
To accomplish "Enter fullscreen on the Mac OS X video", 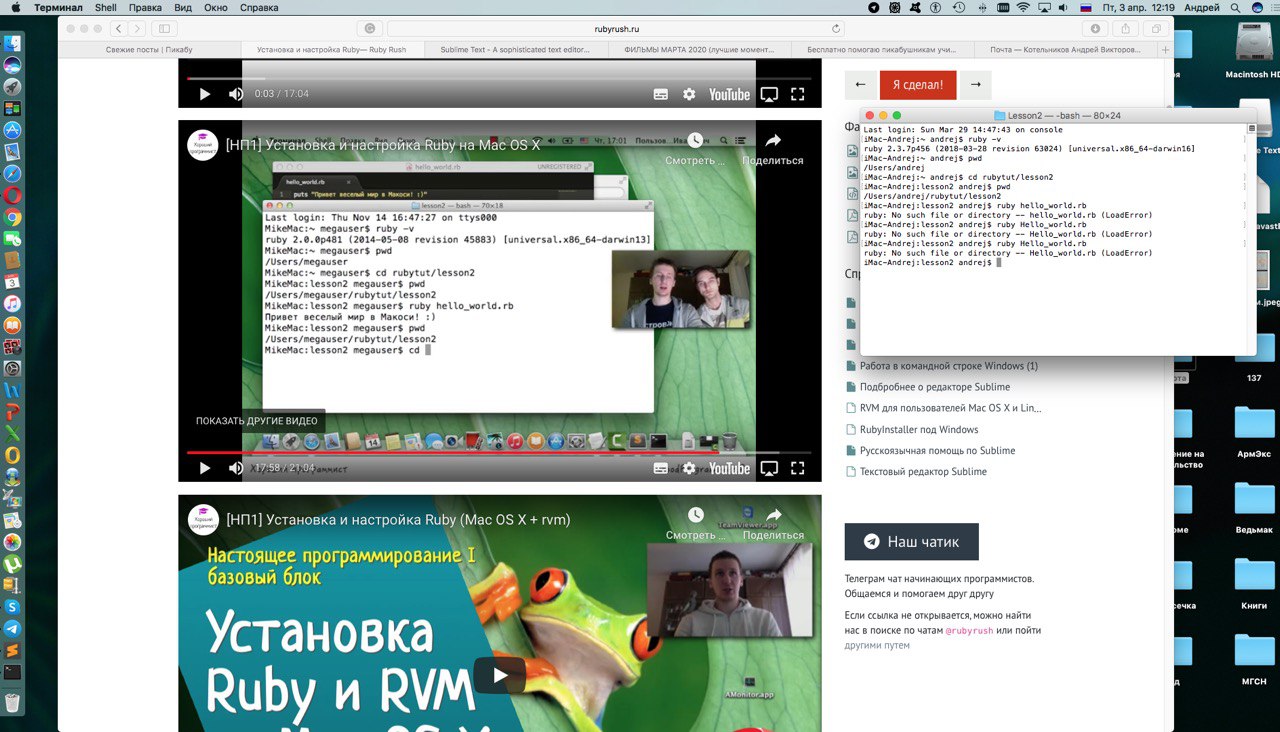I will point(798,468).
